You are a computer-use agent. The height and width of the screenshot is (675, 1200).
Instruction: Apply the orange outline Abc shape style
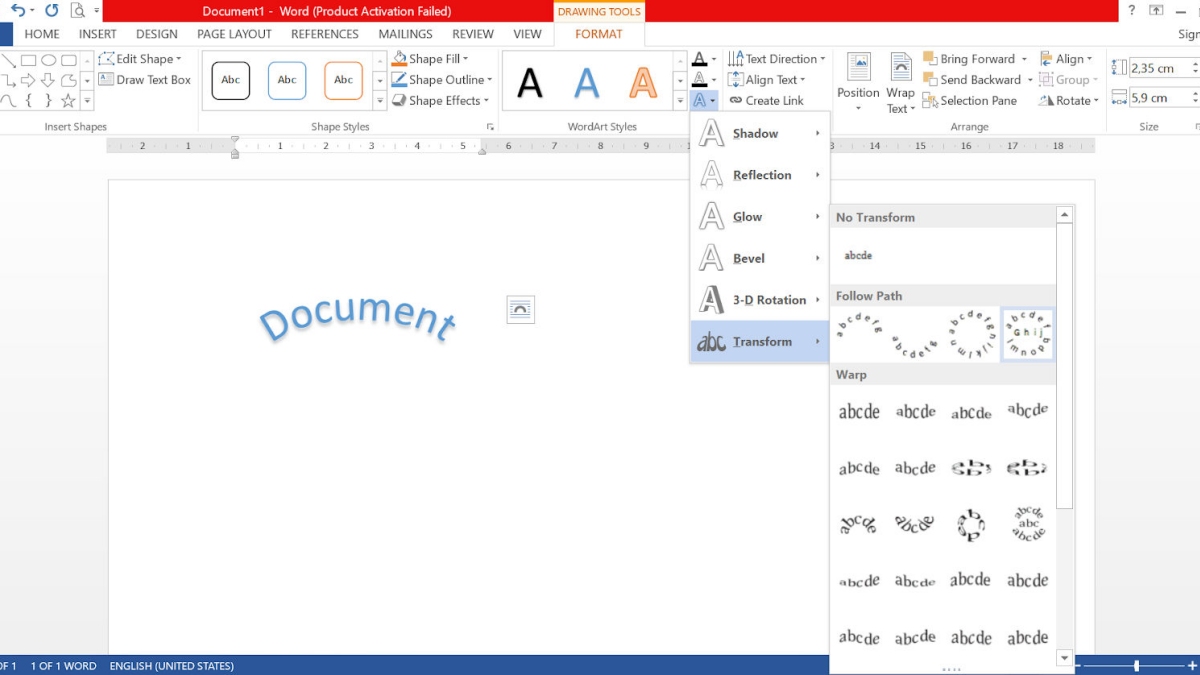[x=343, y=80]
